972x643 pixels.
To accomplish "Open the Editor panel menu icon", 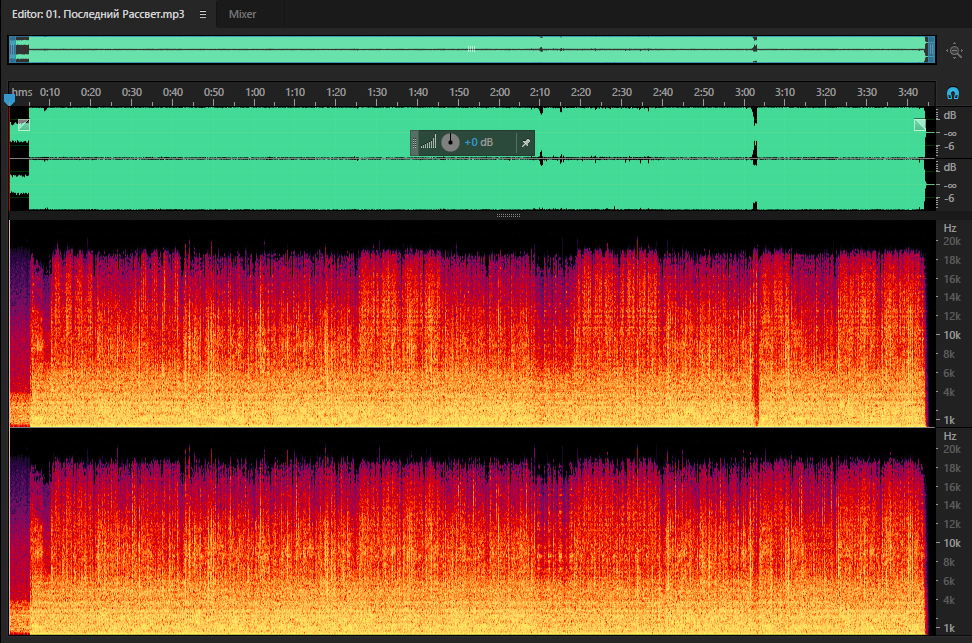I will 203,14.
